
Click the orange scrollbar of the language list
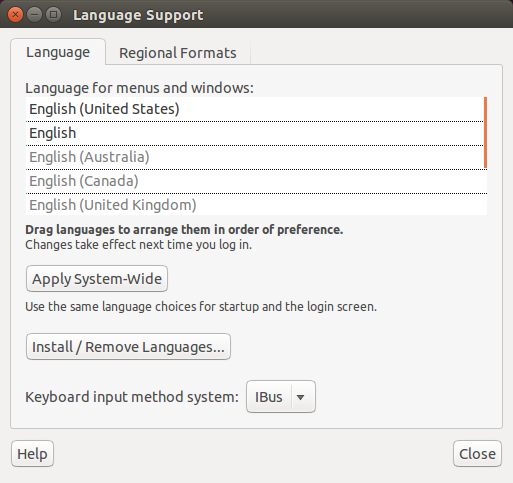485,132
